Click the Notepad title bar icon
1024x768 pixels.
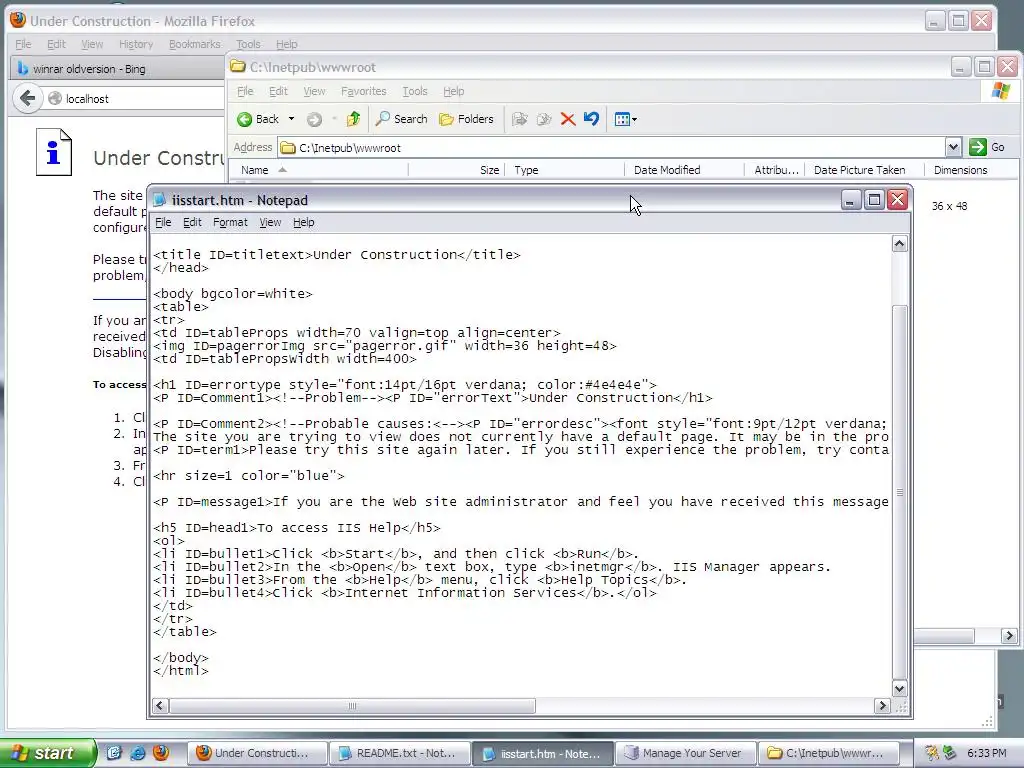pyautogui.click(x=159, y=200)
